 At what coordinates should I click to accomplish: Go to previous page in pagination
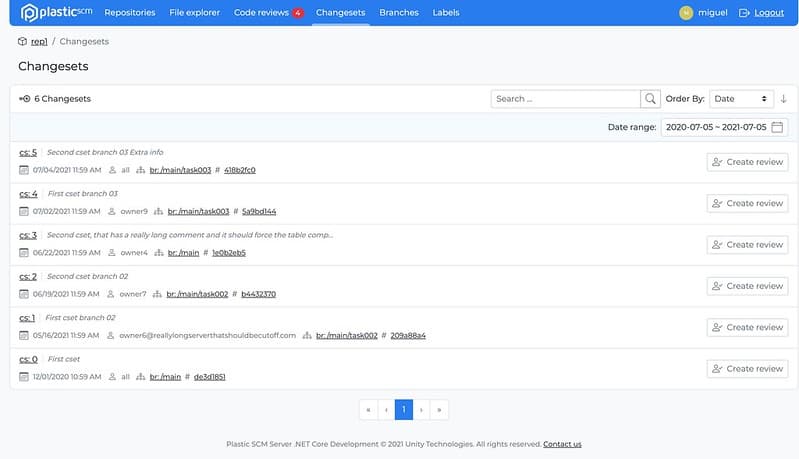coord(386,410)
